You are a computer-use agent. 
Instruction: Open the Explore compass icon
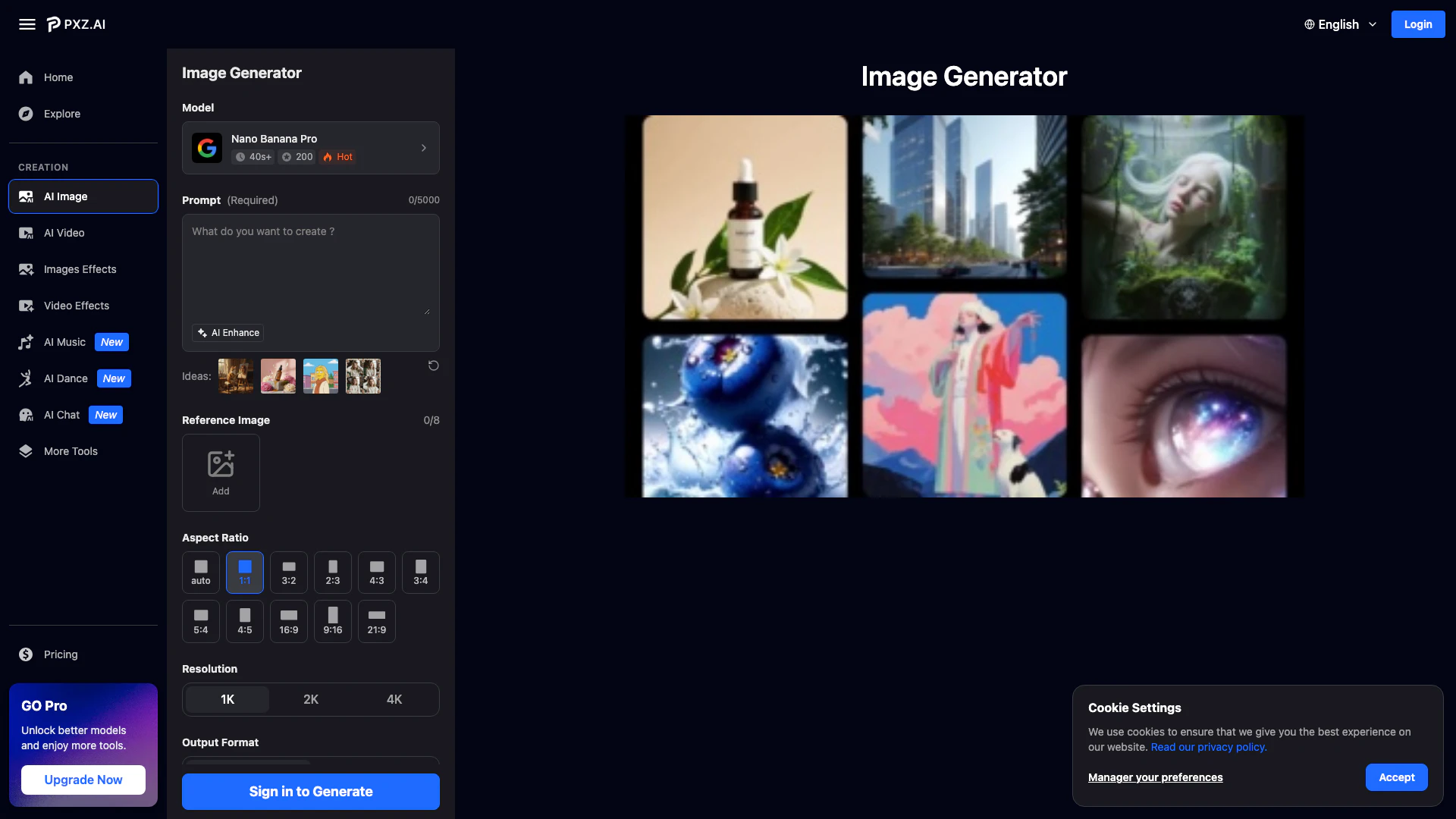26,114
